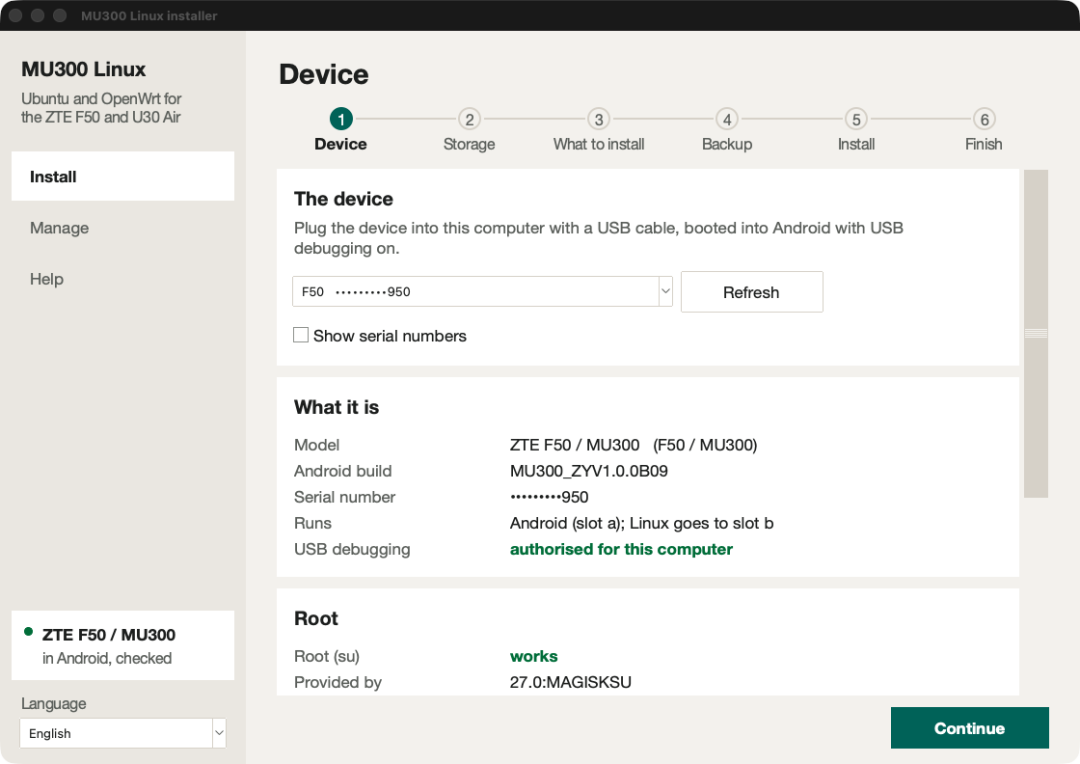Click step 3 What to install circle

pyautogui.click(x=599, y=119)
